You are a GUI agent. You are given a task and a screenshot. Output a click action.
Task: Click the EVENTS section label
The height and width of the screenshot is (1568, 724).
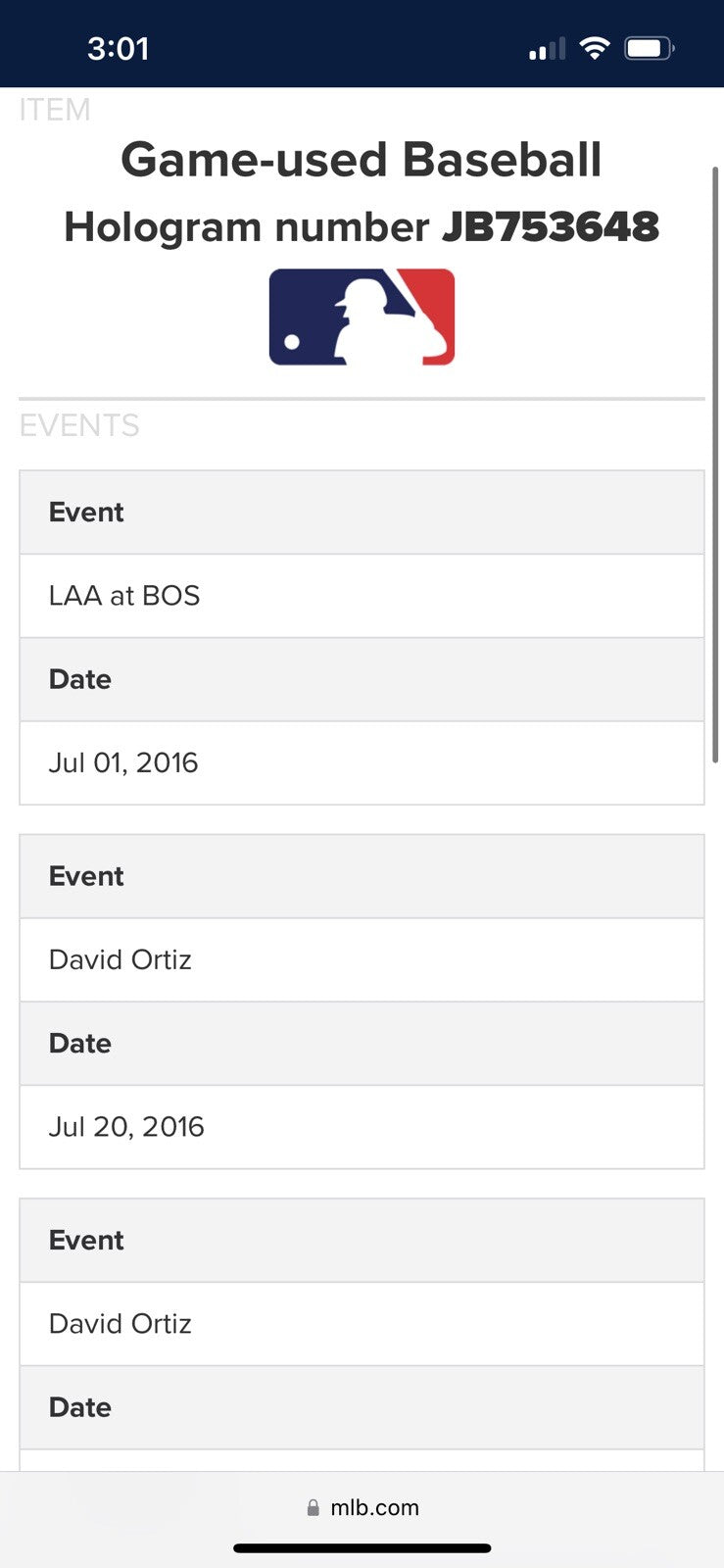pyautogui.click(x=79, y=425)
